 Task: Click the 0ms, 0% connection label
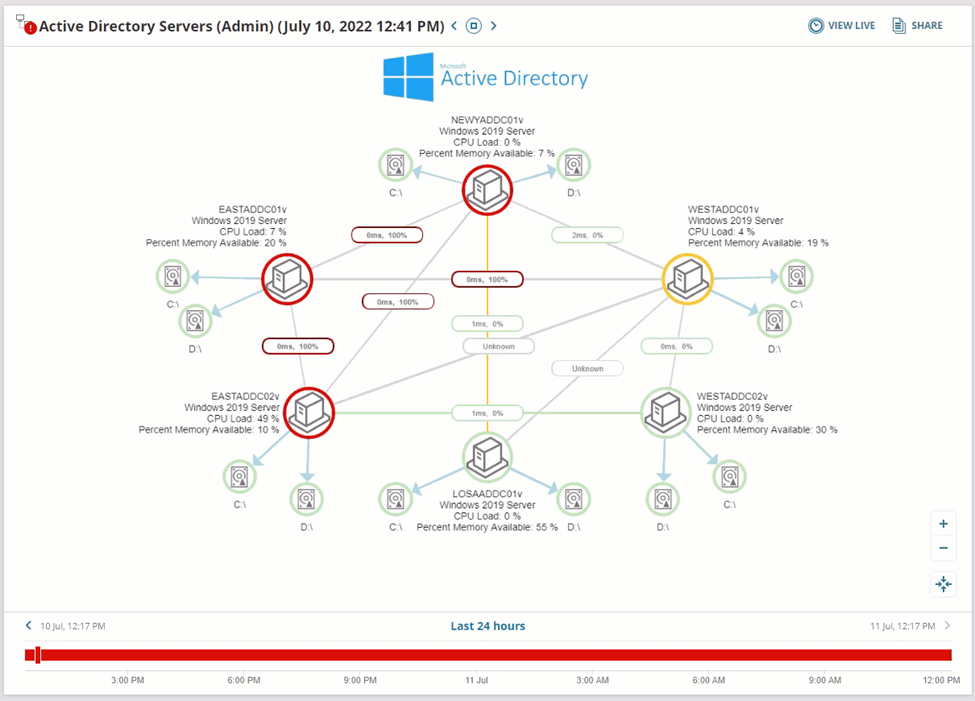coord(677,346)
